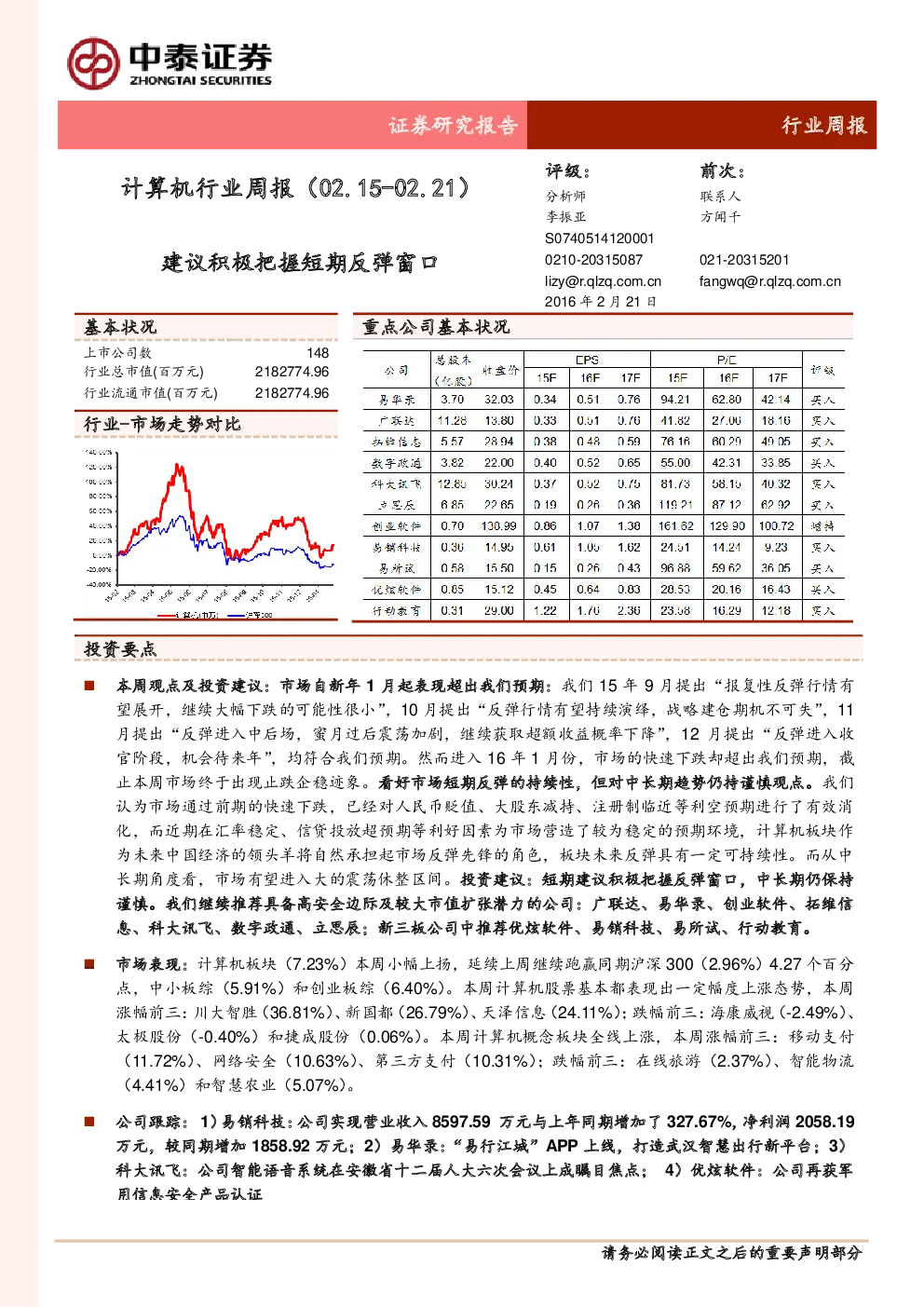Click P/E value 161.62 in table

[x=676, y=526]
